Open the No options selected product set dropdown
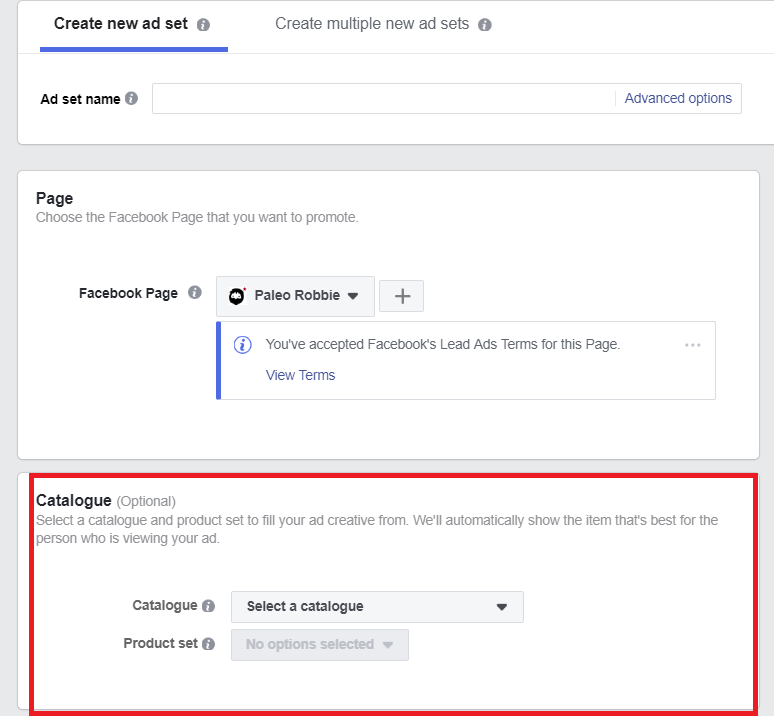Image resolution: width=774 pixels, height=716 pixels. pos(319,644)
